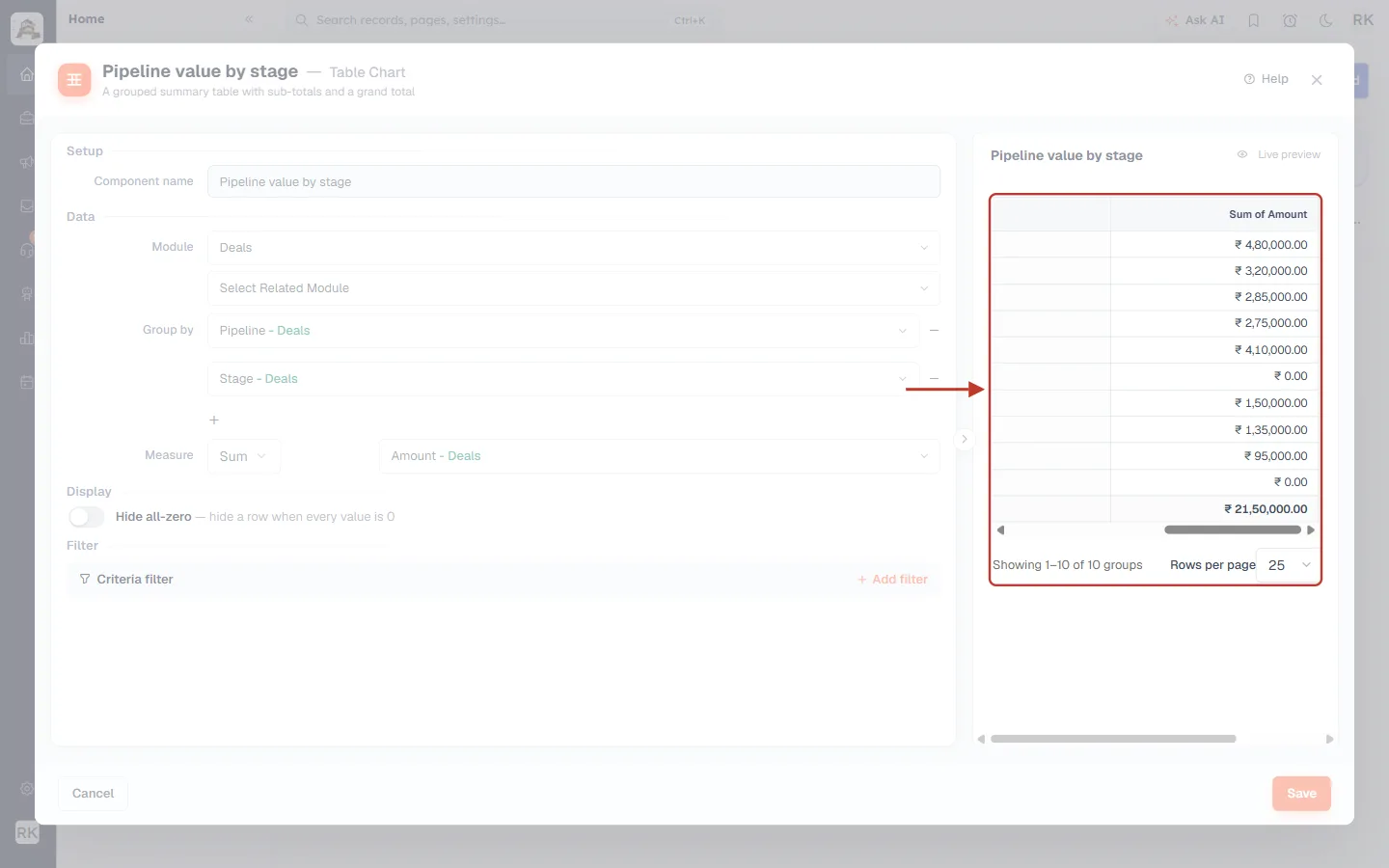Click the RK avatar at sidebar bottom

(27, 832)
